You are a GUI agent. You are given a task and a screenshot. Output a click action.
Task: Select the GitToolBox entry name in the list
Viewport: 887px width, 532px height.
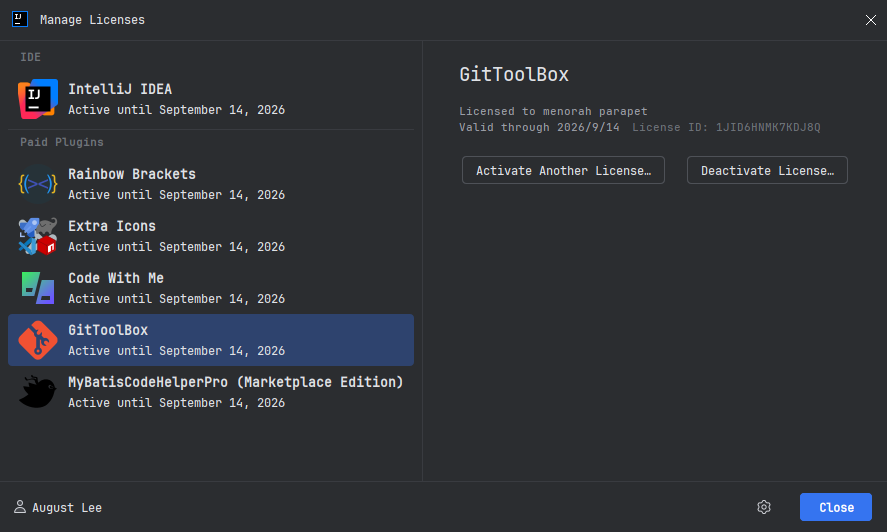(x=108, y=330)
